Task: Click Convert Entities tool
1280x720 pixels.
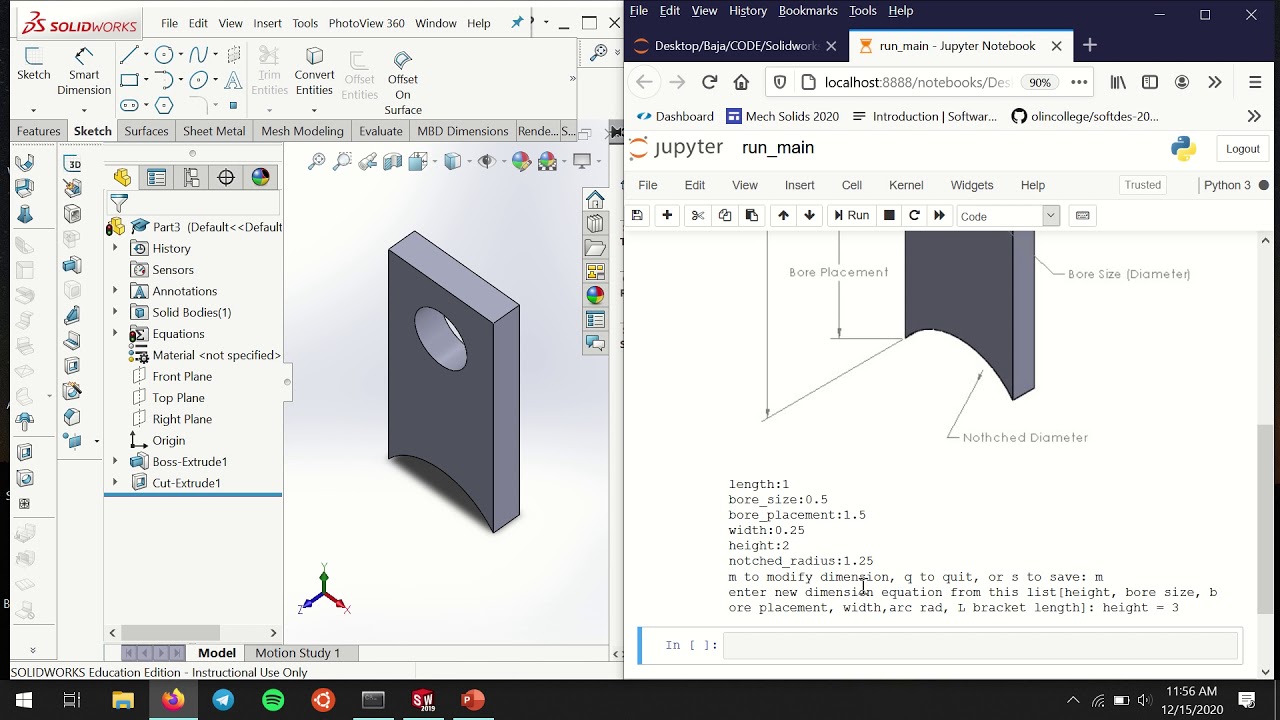Action: 314,72
